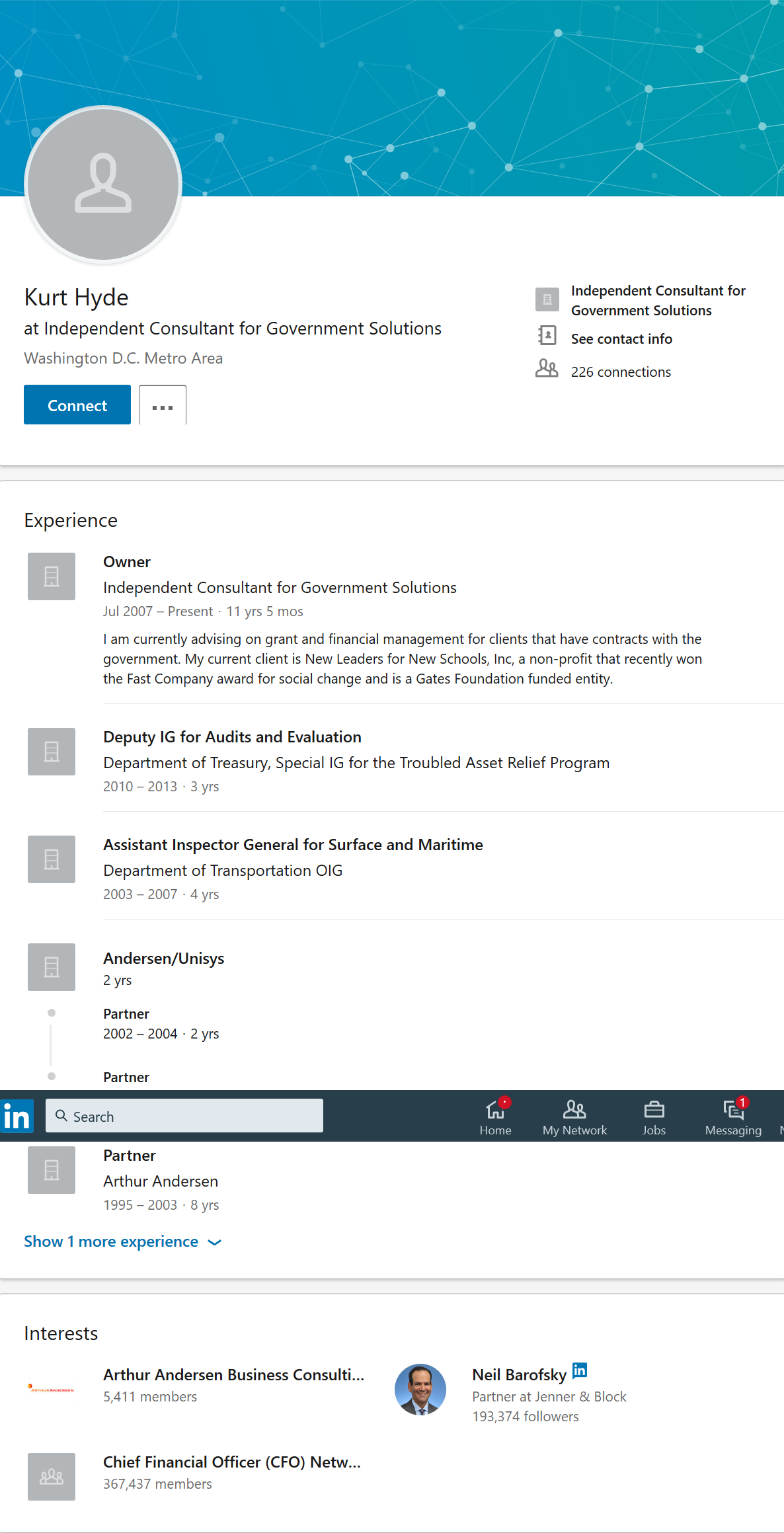This screenshot has width=784, height=1533.
Task: Click the 367,437 members text
Action: tap(157, 1483)
